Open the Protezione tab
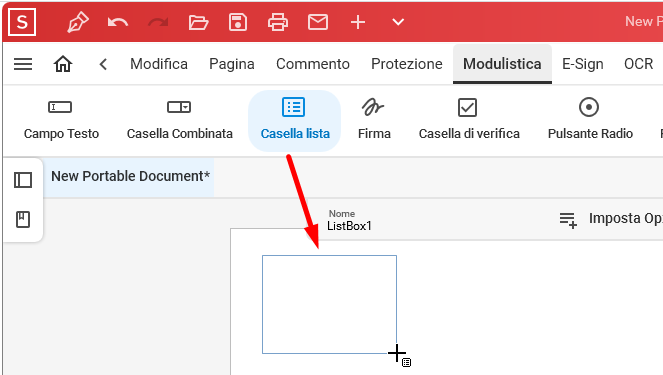Image resolution: width=663 pixels, height=375 pixels. [x=407, y=64]
